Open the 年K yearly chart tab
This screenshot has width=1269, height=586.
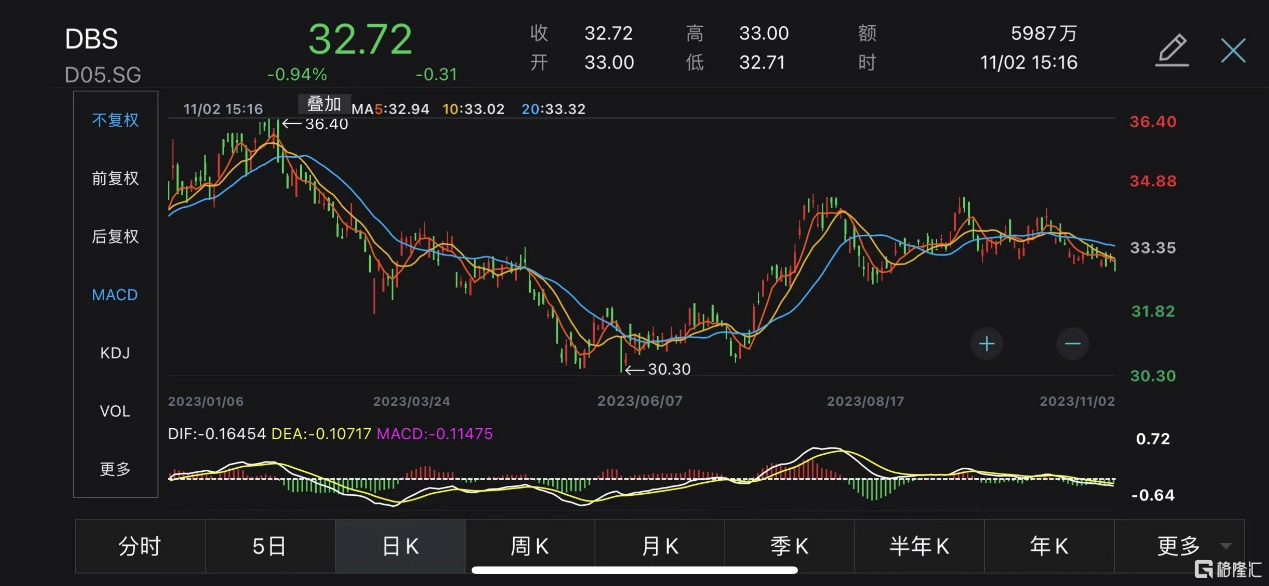[x=1049, y=546]
